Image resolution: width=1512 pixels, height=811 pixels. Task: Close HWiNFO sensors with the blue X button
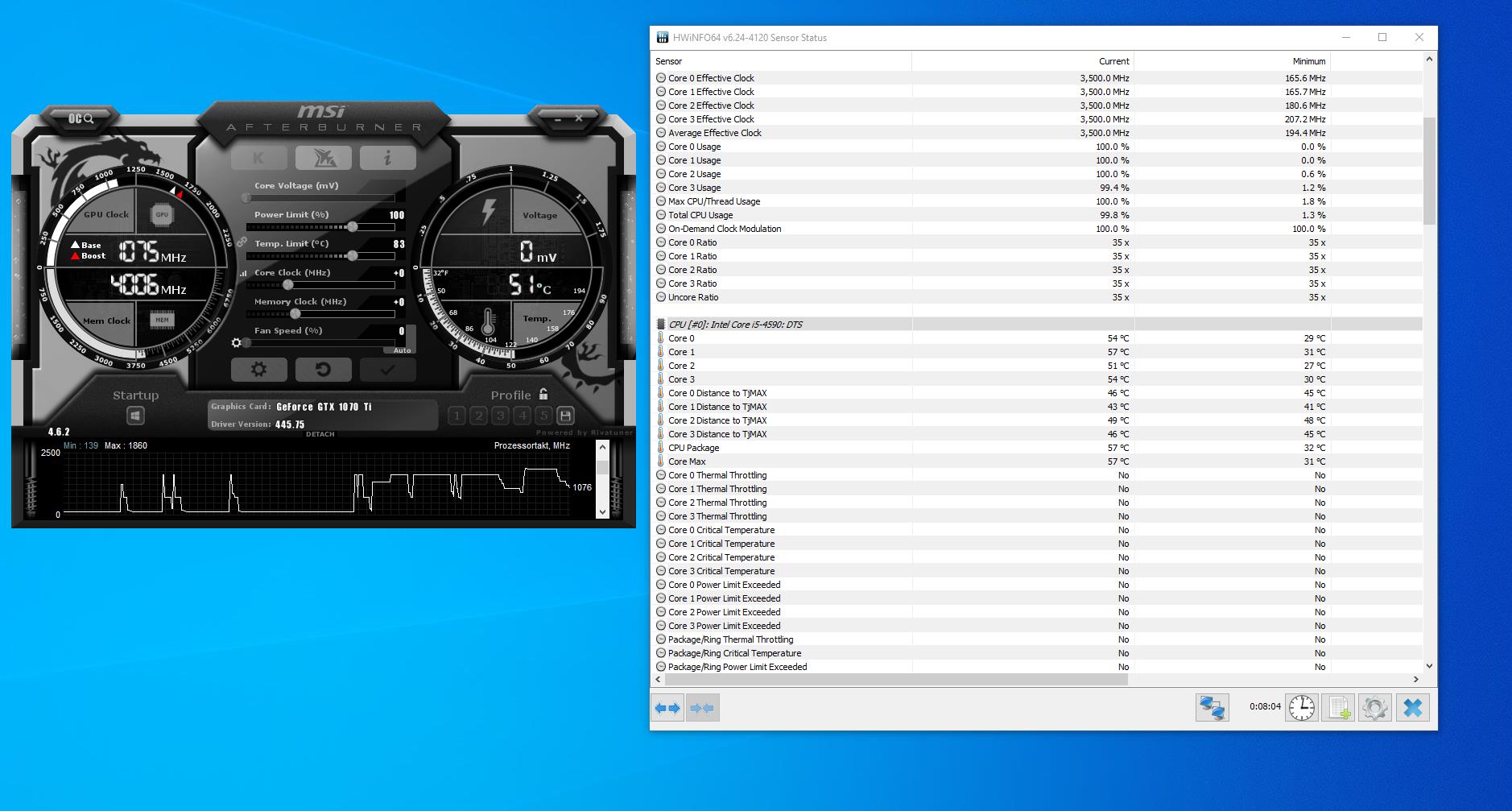pos(1412,707)
